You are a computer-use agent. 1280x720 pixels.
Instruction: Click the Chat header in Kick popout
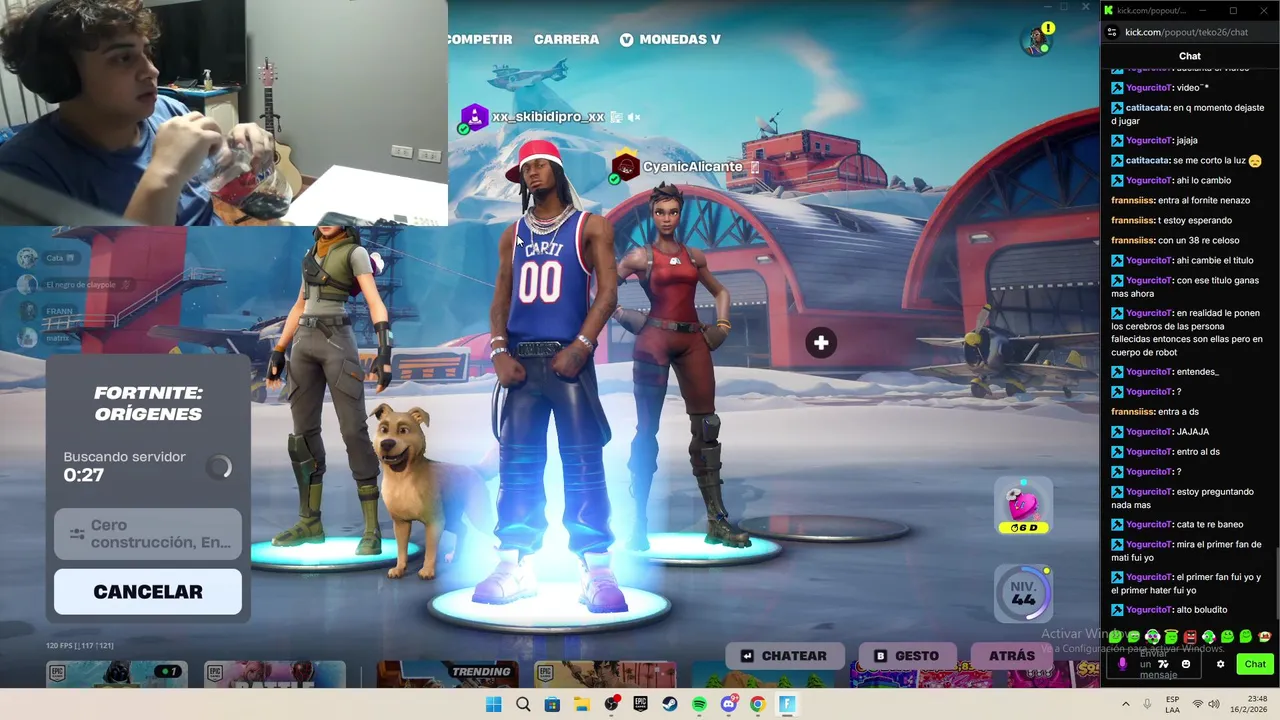1190,56
